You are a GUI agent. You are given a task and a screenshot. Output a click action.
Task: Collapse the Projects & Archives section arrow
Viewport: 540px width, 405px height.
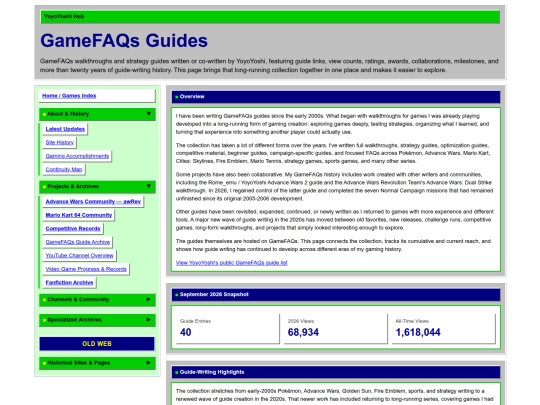pyautogui.click(x=148, y=186)
